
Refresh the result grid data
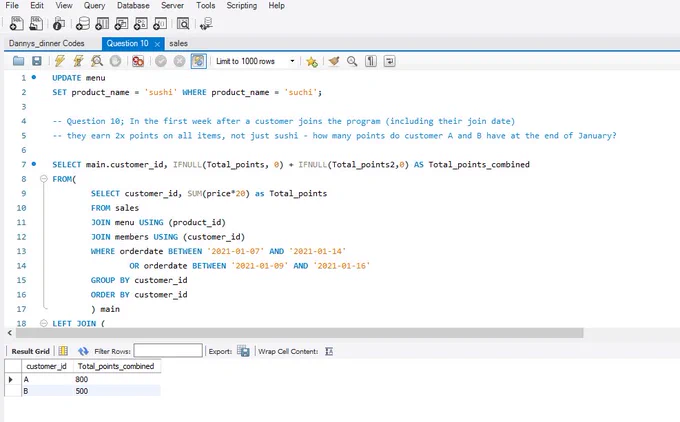[83, 351]
